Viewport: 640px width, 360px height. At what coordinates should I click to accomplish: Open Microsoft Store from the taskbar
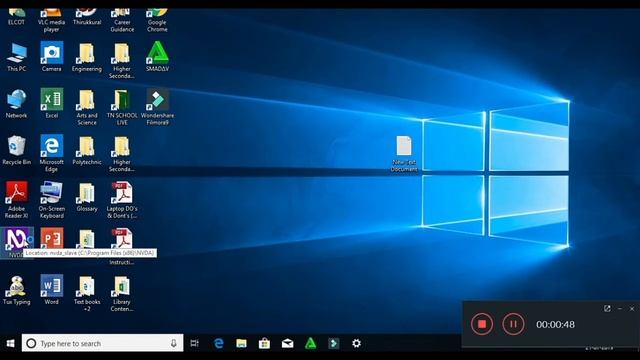point(264,343)
